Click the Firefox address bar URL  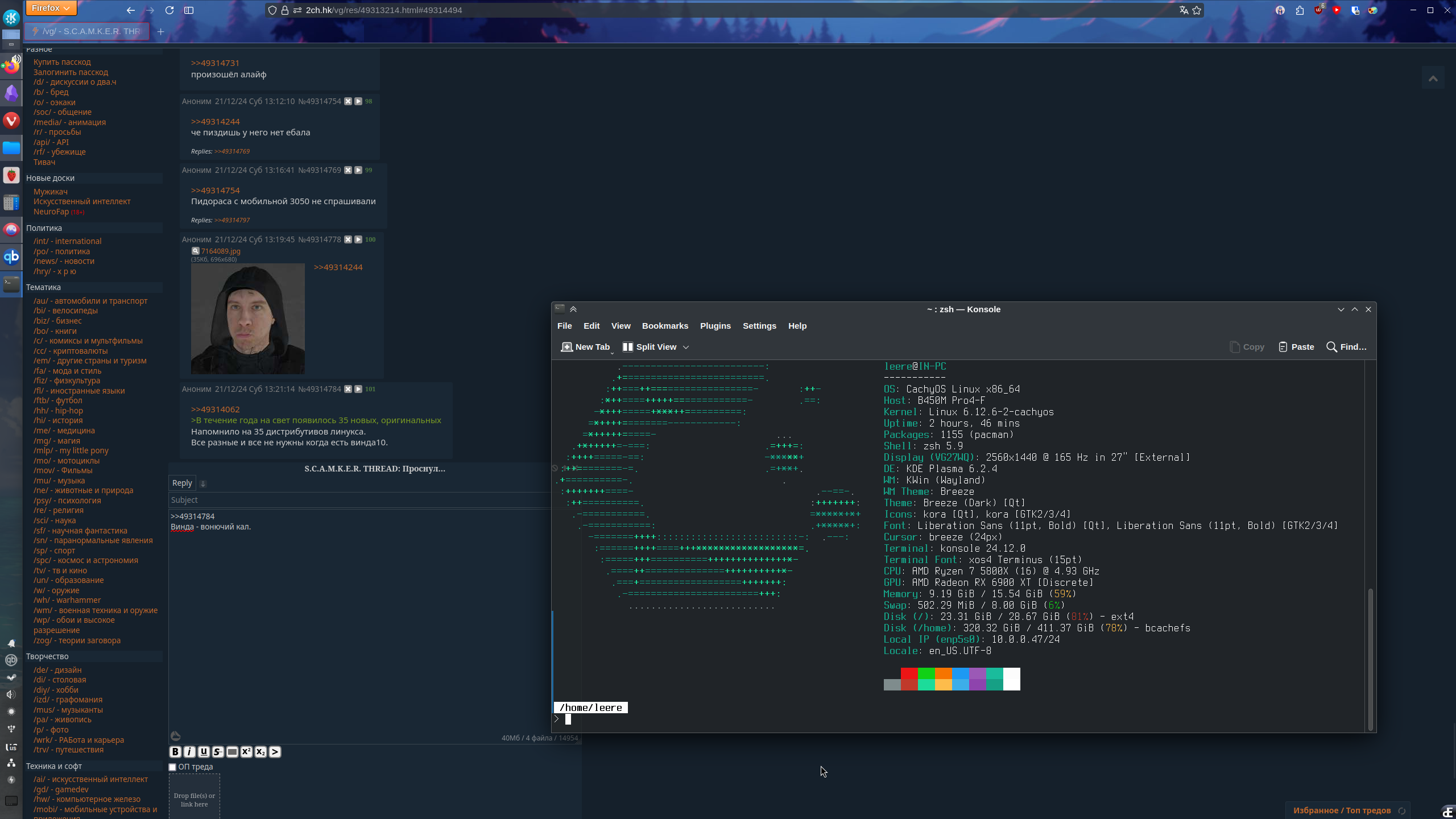pyautogui.click(x=384, y=10)
